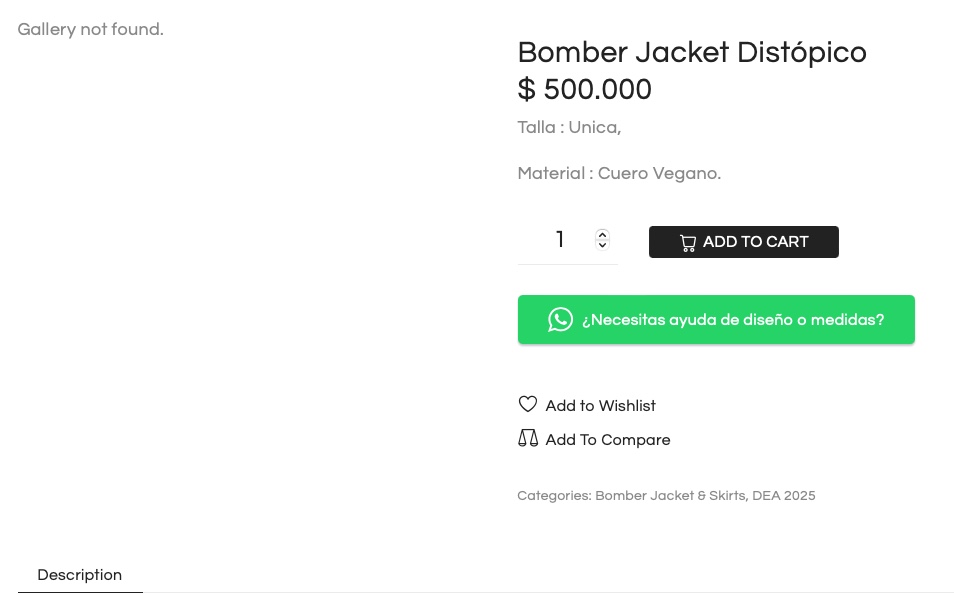Open the "Bomber Jacket & Skirts" category link
The height and width of the screenshot is (594, 954).
point(670,496)
